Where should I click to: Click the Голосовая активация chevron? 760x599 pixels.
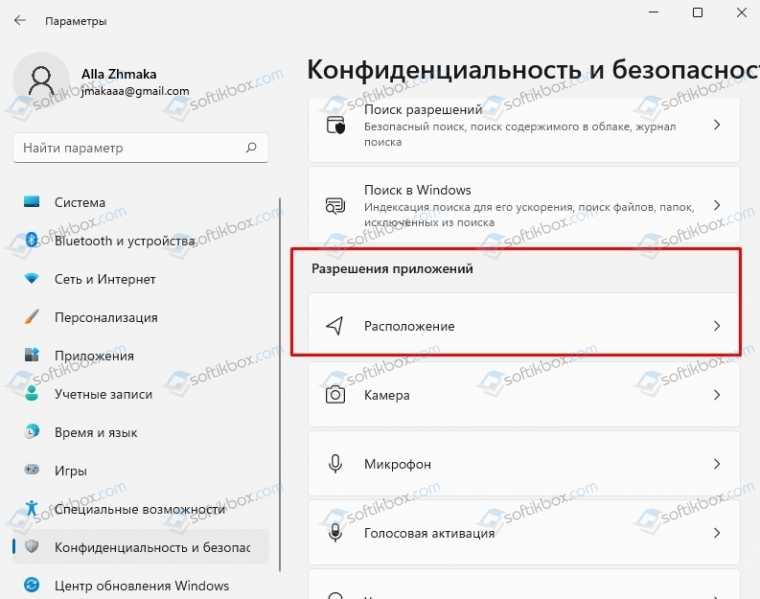coord(717,533)
